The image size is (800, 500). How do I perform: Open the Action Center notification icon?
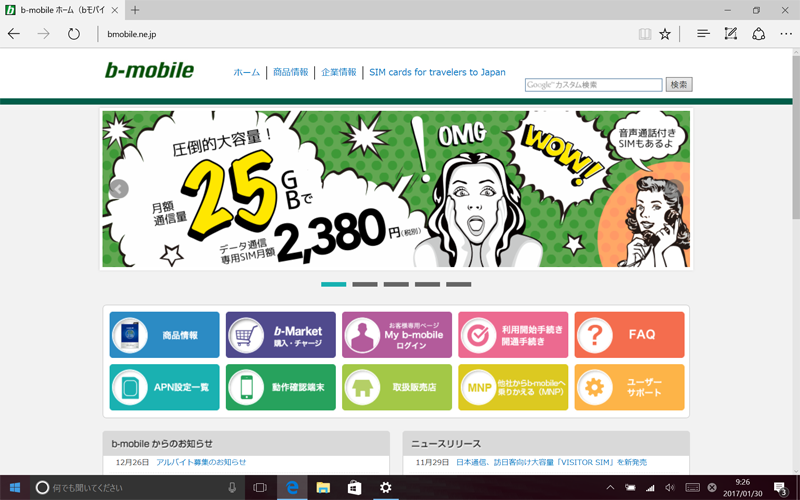click(780, 488)
